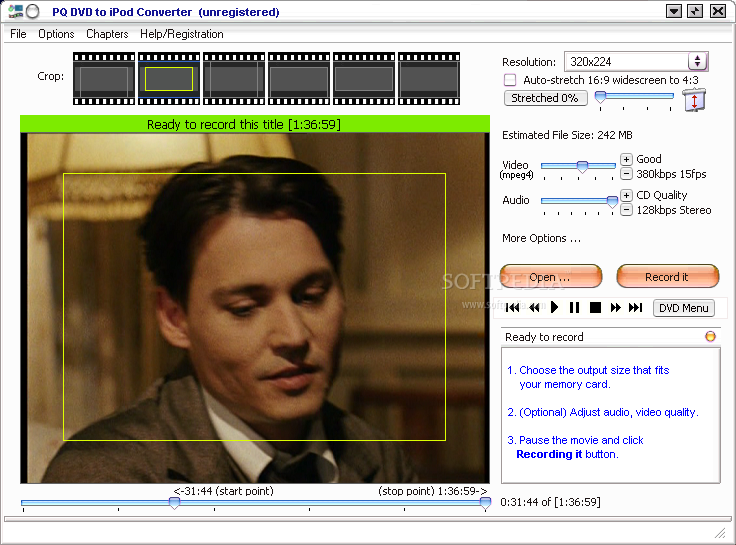
Task: Select the first crop preset thumbnail
Action: [x=104, y=78]
